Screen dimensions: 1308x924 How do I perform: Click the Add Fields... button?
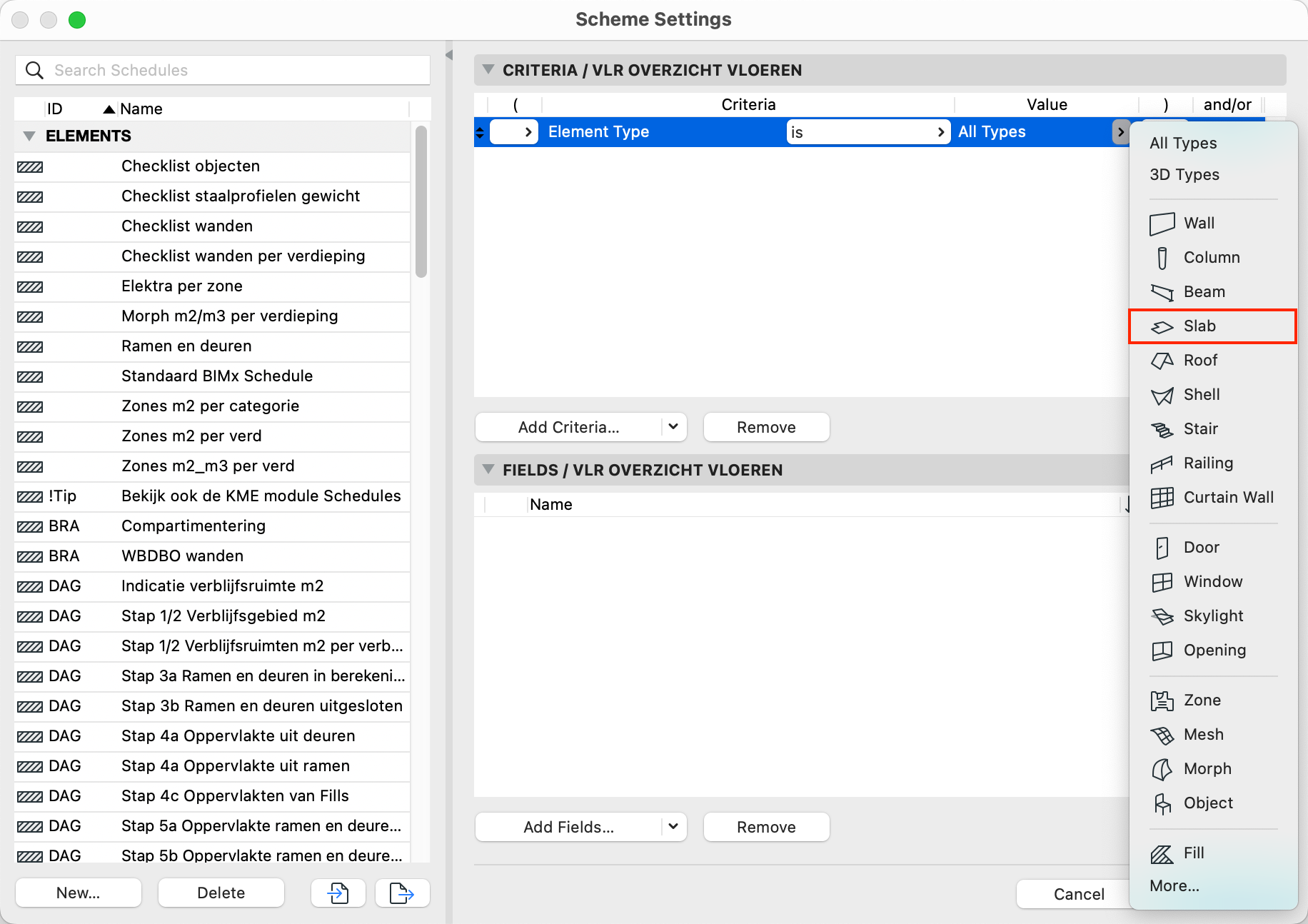pos(569,827)
